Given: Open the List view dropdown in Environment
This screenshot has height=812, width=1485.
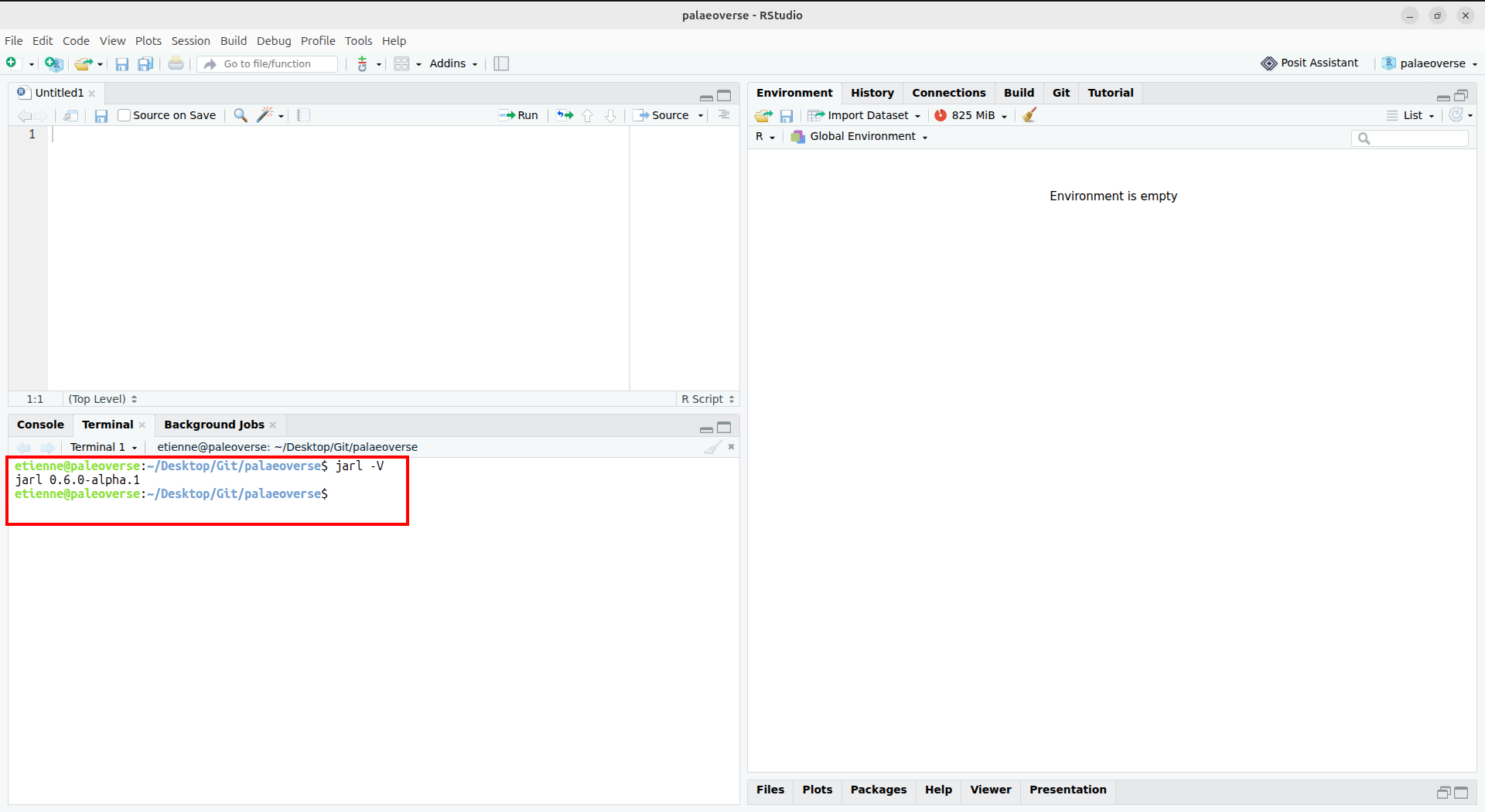Looking at the screenshot, I should 1411,115.
